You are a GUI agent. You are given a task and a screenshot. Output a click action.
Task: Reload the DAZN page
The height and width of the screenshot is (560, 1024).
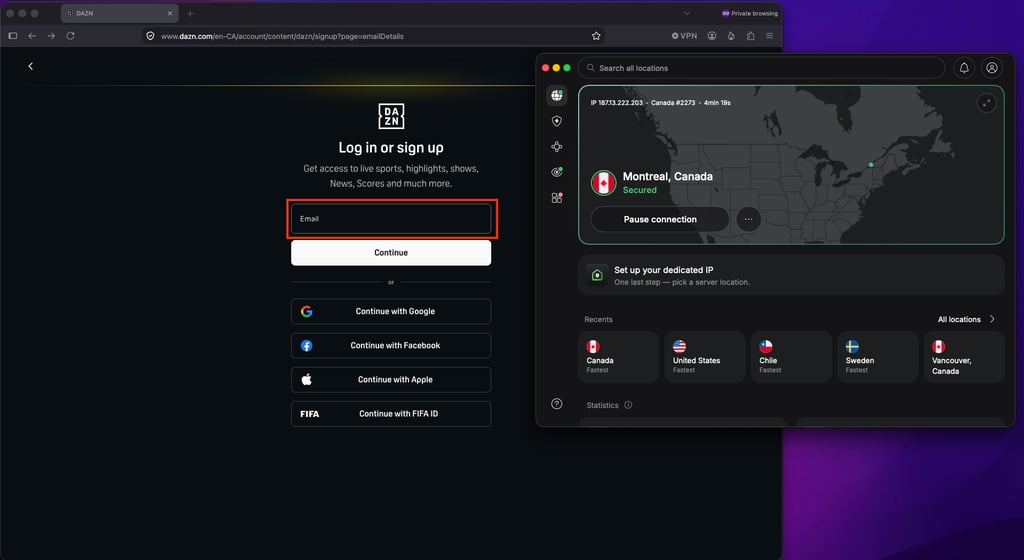[x=70, y=36]
